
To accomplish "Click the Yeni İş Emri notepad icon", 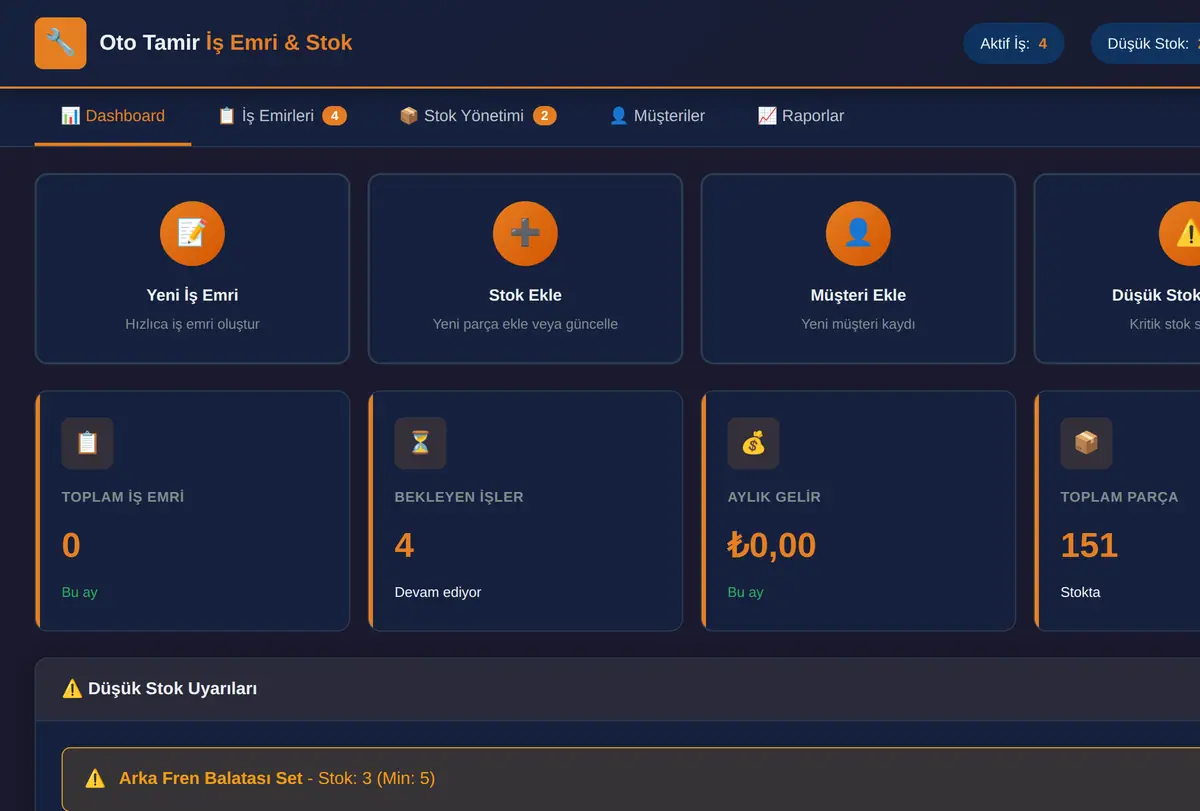I will 192,233.
